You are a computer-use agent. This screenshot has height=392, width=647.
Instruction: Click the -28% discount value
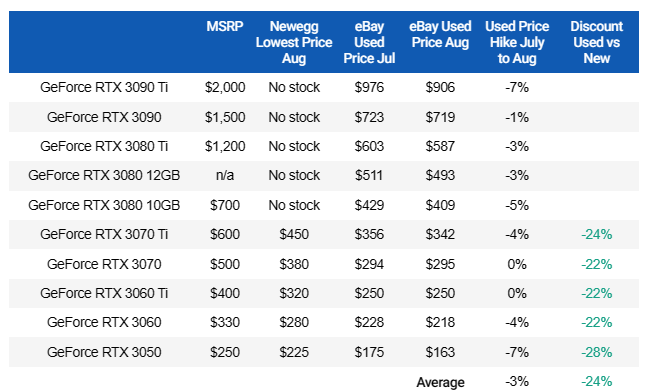(x=596, y=352)
